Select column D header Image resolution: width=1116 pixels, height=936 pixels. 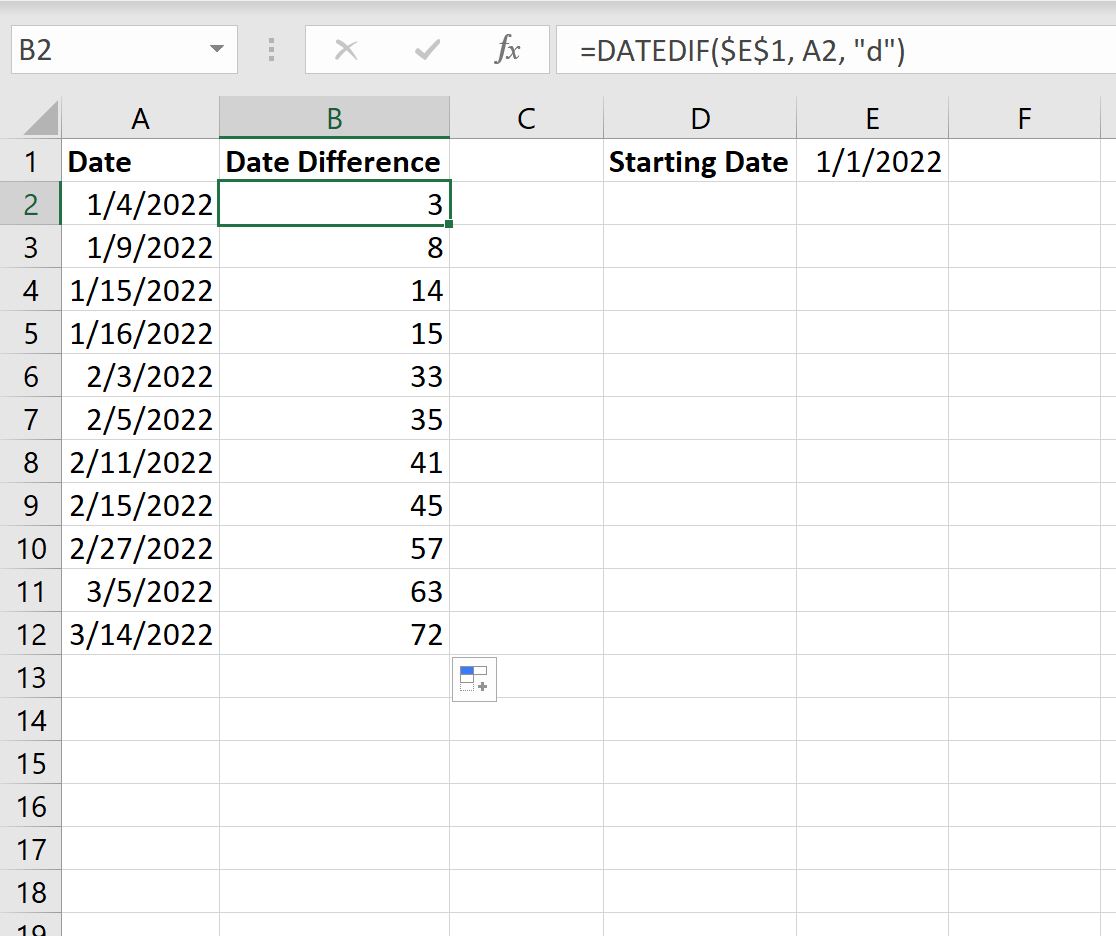tap(700, 118)
